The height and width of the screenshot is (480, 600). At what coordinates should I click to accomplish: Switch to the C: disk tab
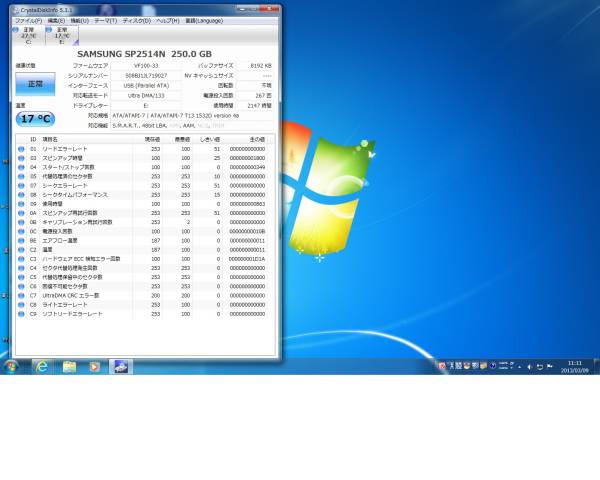(29, 36)
